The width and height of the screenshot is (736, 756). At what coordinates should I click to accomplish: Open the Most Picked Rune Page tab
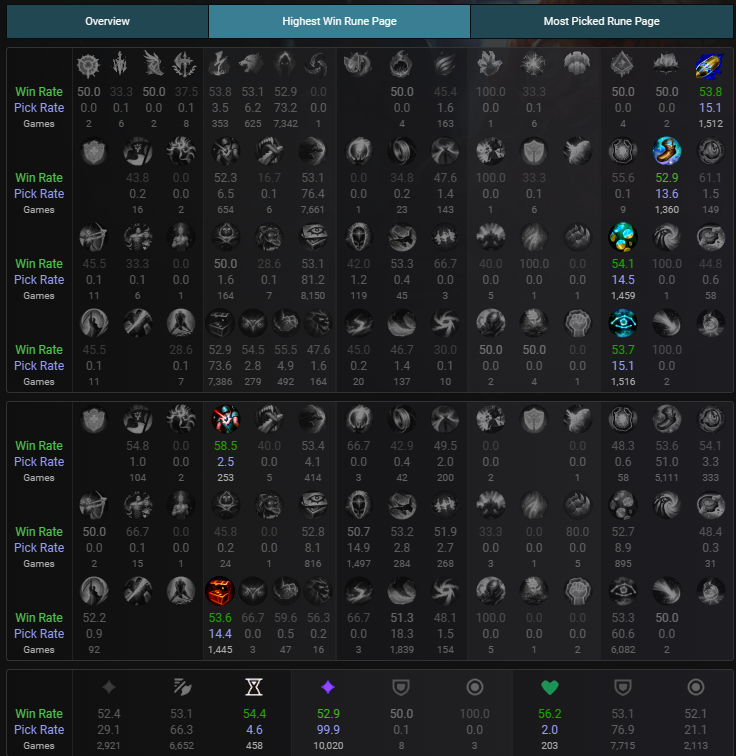(x=602, y=21)
